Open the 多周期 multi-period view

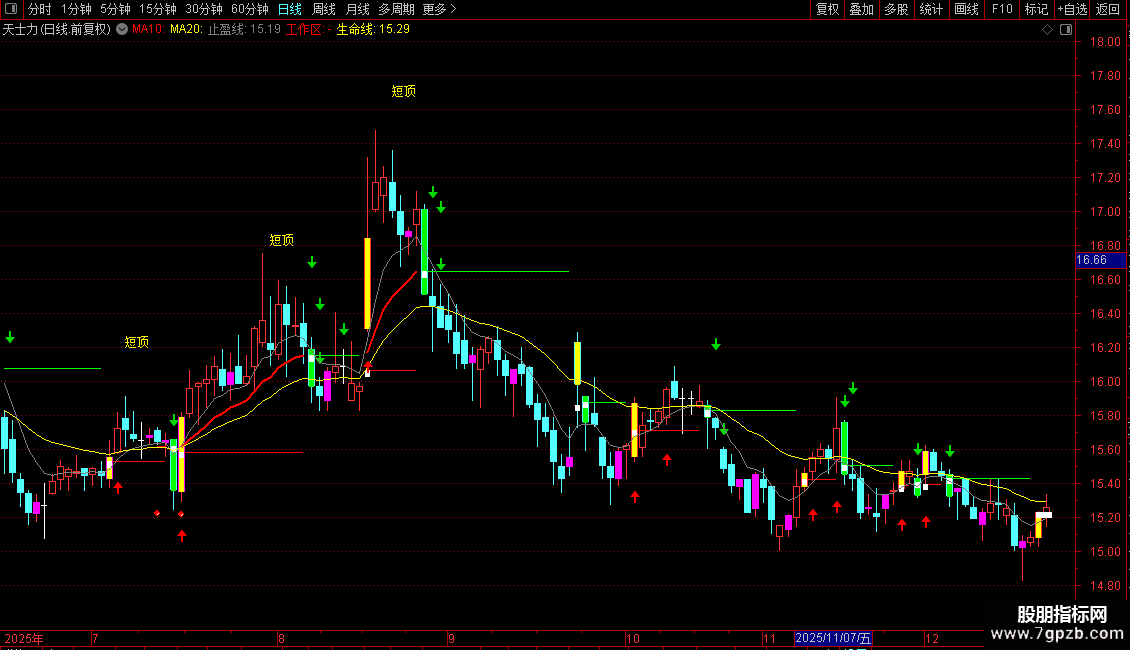point(396,9)
